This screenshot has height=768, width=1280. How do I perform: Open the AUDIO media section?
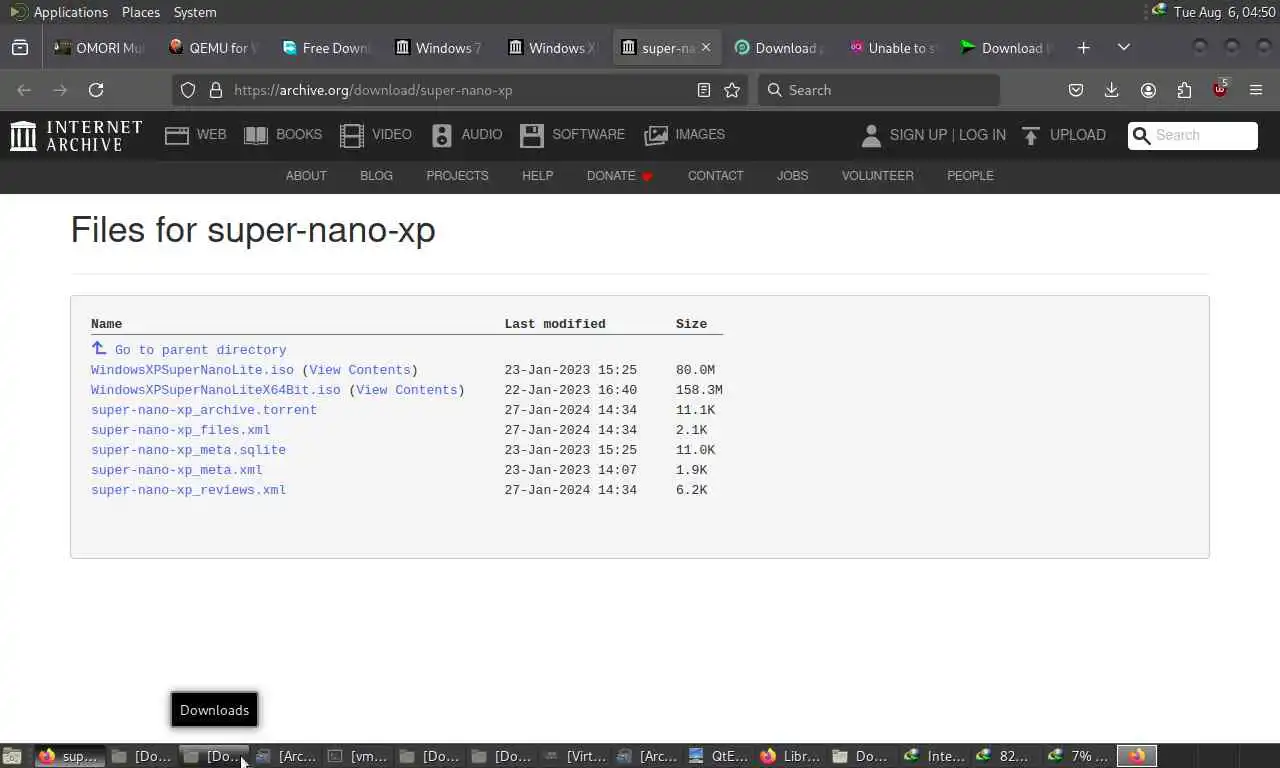pos(467,135)
